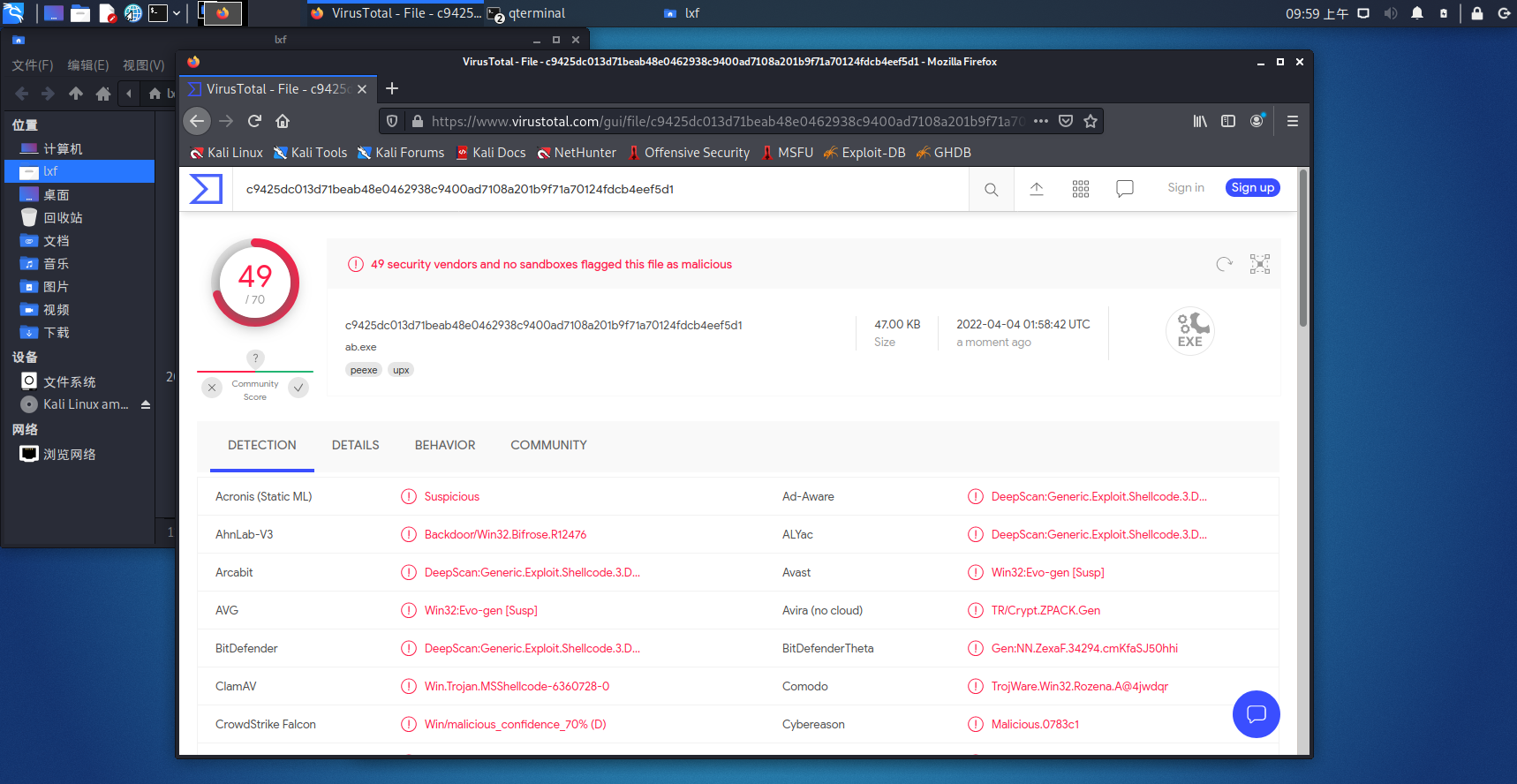
Task: Launch the web browser from the top panel
Action: point(132,13)
